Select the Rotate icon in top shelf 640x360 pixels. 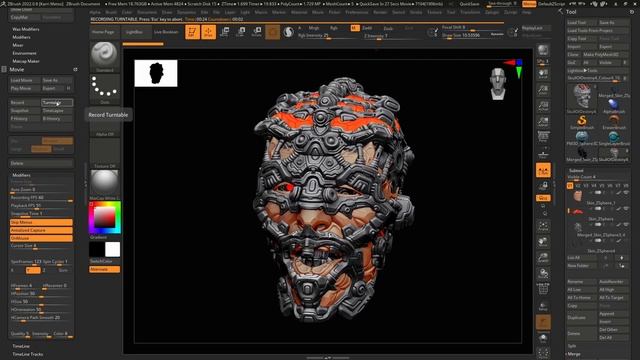click(x=257, y=32)
